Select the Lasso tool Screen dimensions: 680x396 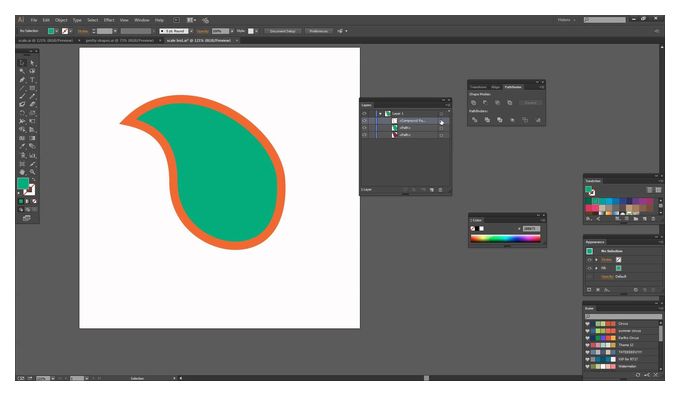point(32,71)
